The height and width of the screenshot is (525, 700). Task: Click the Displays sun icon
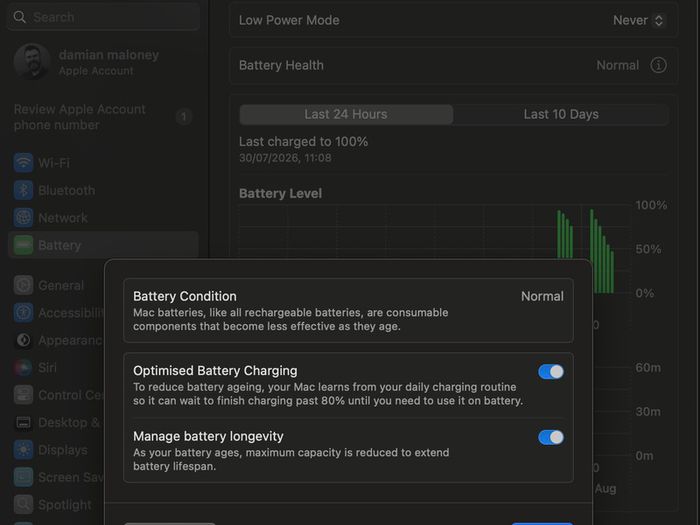(x=23, y=450)
